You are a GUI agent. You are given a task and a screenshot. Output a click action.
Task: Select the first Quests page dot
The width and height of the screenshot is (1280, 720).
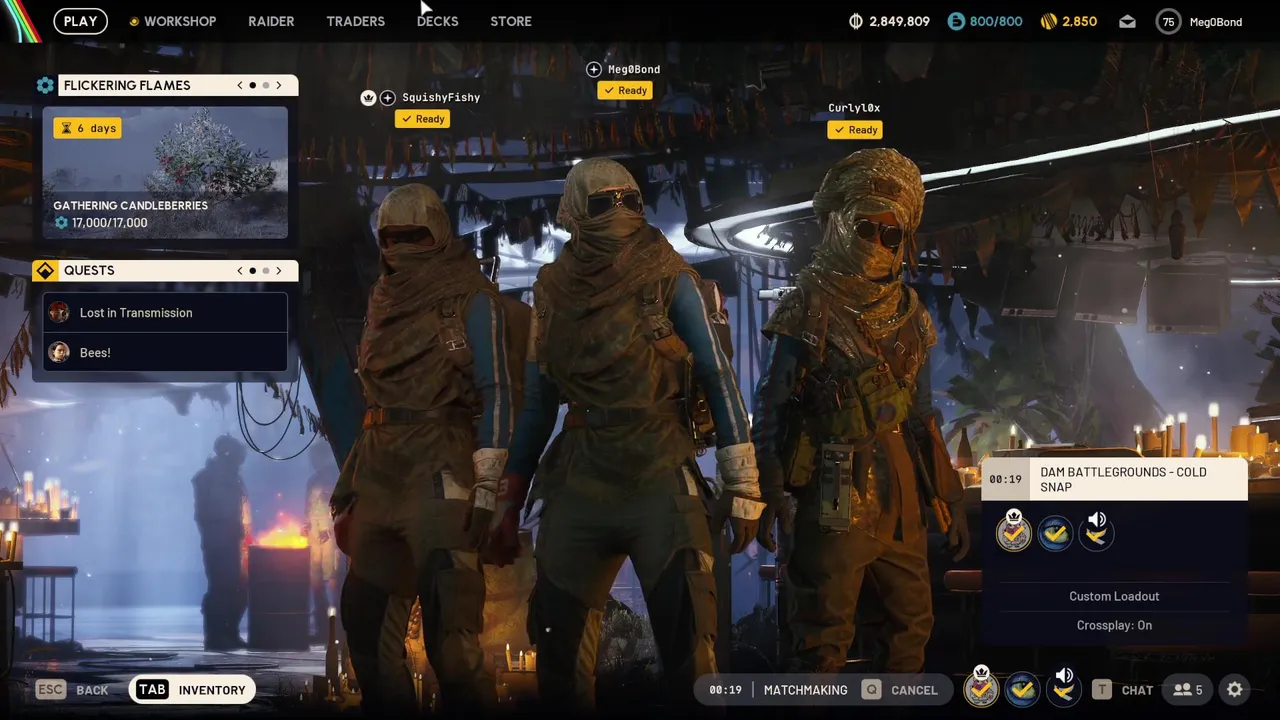[252, 270]
